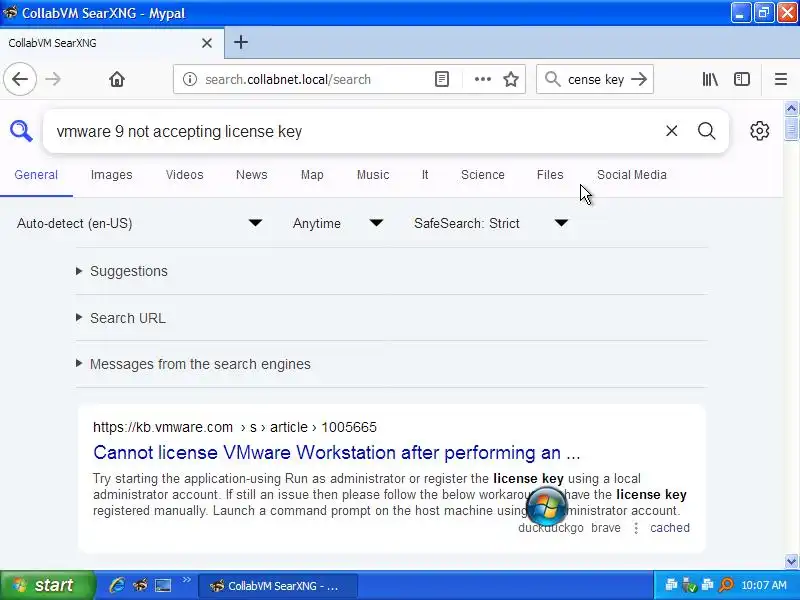This screenshot has height=600, width=800.
Task: Close the CollabVM SearXNG tab
Action: (x=207, y=43)
